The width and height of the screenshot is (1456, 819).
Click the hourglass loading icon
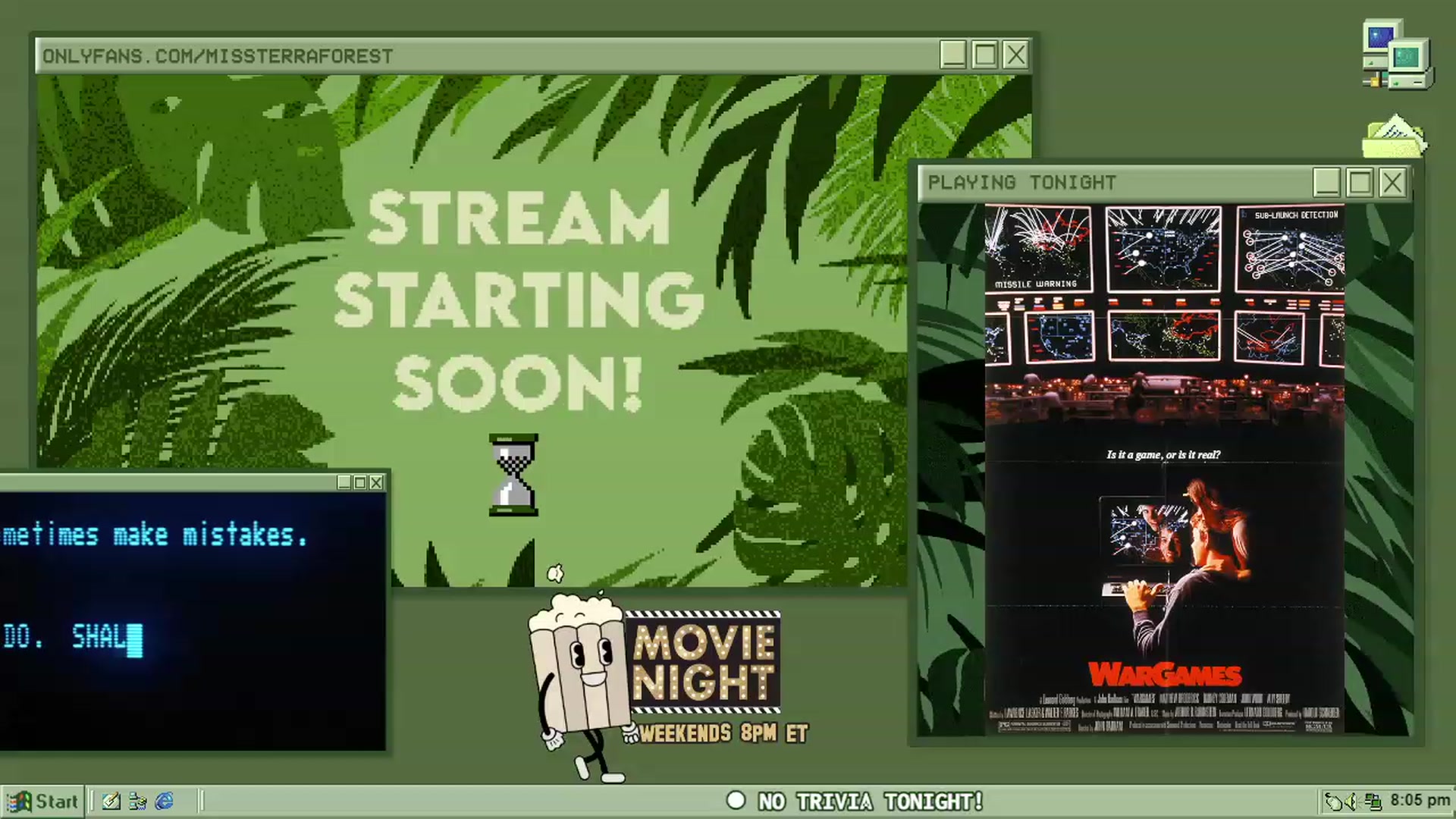[x=513, y=475]
